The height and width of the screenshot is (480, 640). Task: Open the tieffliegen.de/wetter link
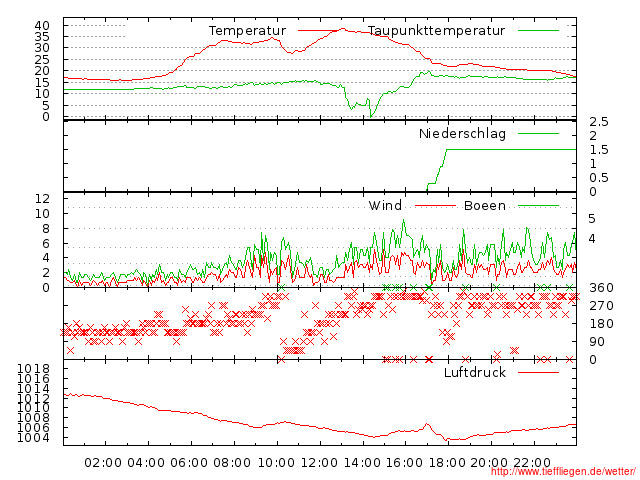563,472
